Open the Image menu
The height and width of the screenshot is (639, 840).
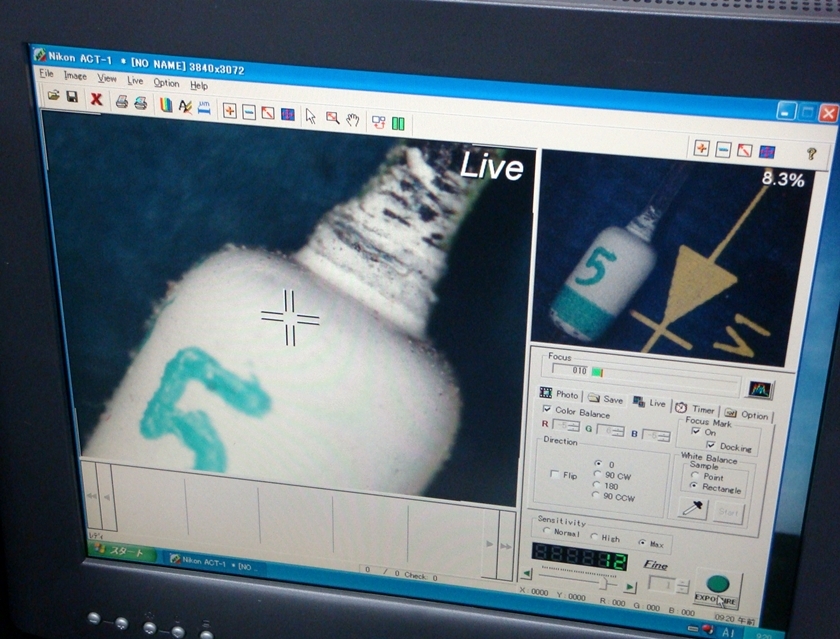point(75,76)
